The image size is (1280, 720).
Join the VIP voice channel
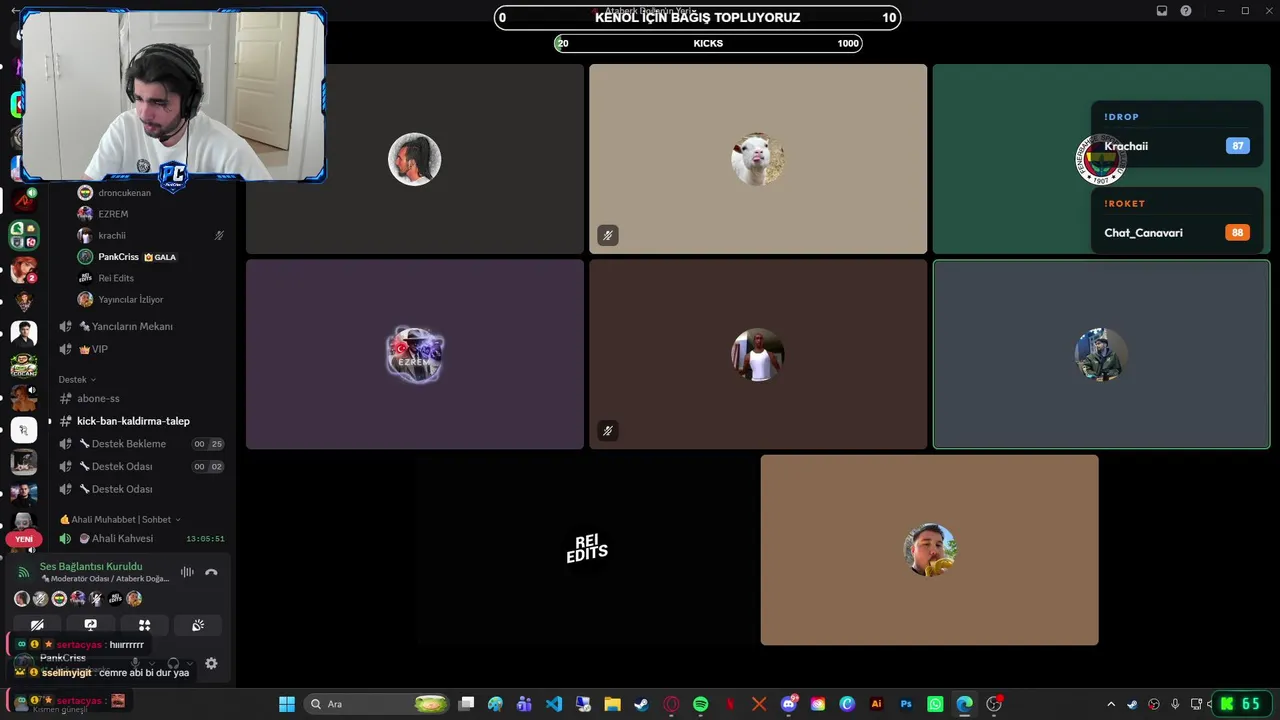coord(141,349)
